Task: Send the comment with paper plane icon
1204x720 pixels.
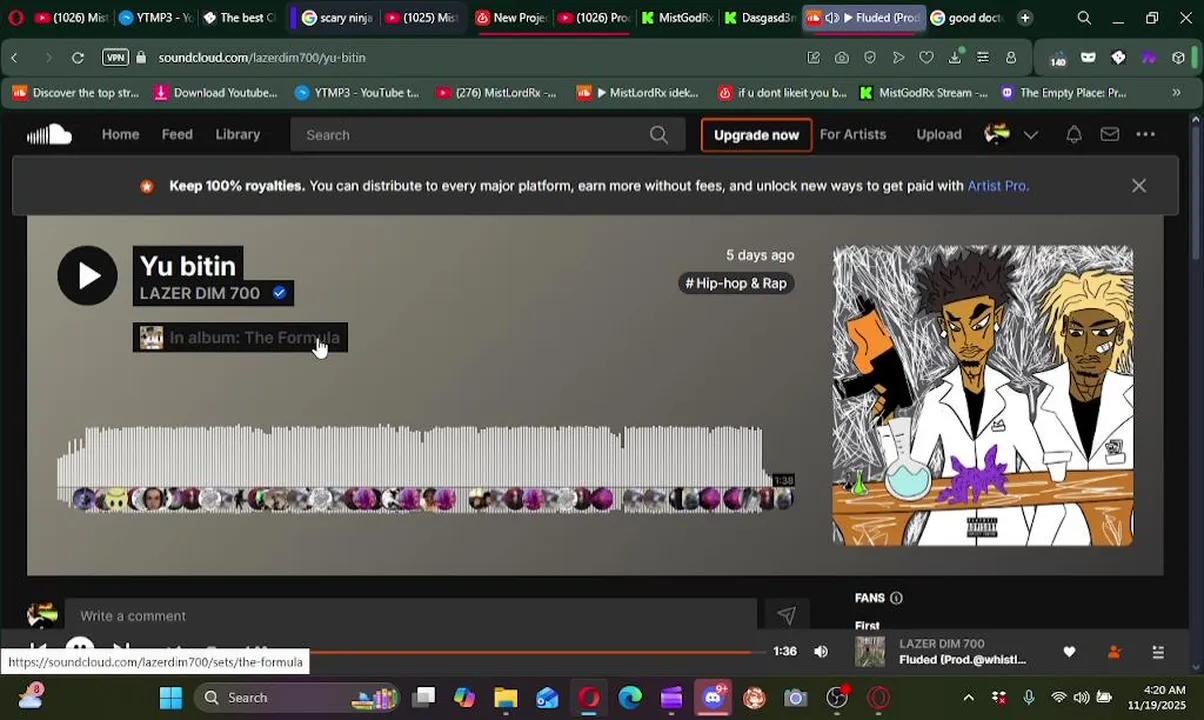Action: [x=786, y=616]
